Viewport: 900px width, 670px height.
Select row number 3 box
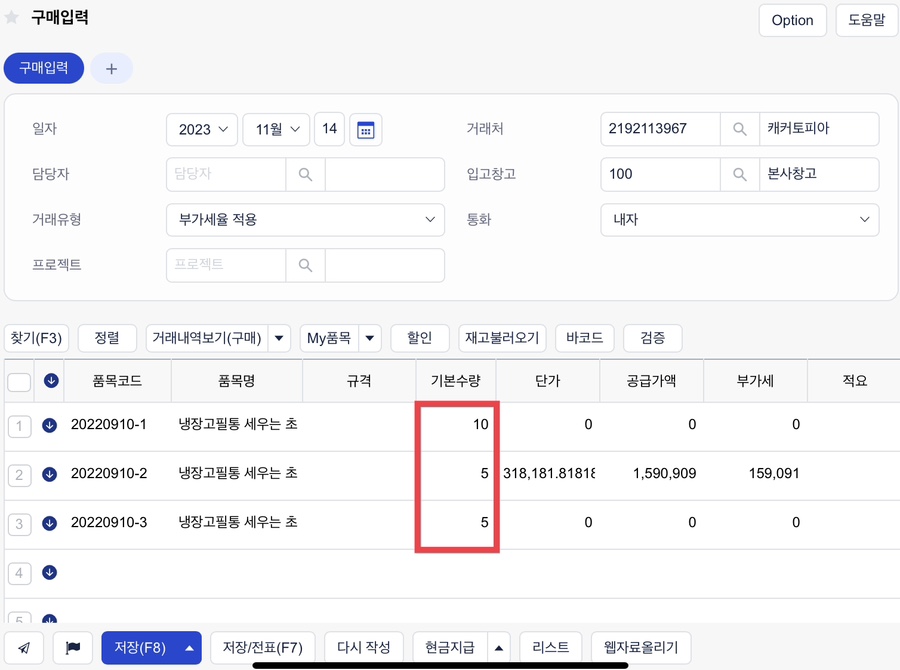tap(20, 524)
